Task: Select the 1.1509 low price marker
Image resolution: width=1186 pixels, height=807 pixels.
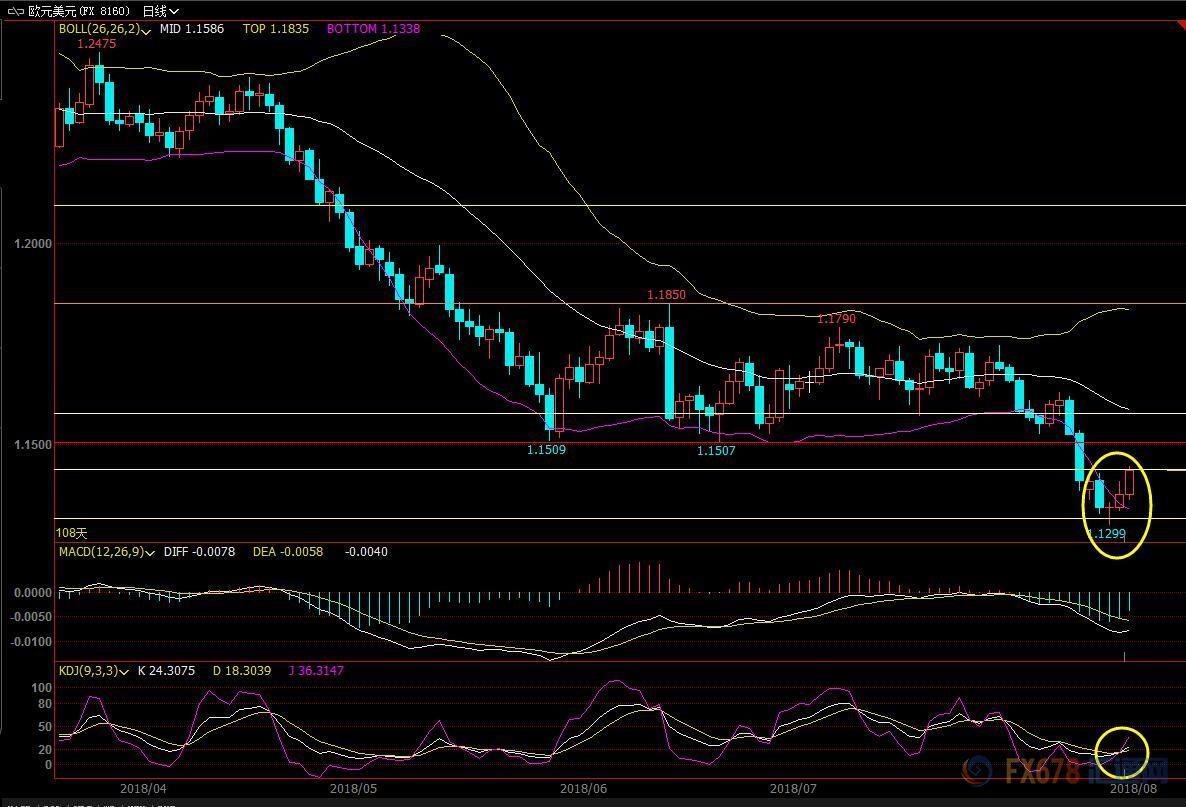Action: (x=547, y=450)
